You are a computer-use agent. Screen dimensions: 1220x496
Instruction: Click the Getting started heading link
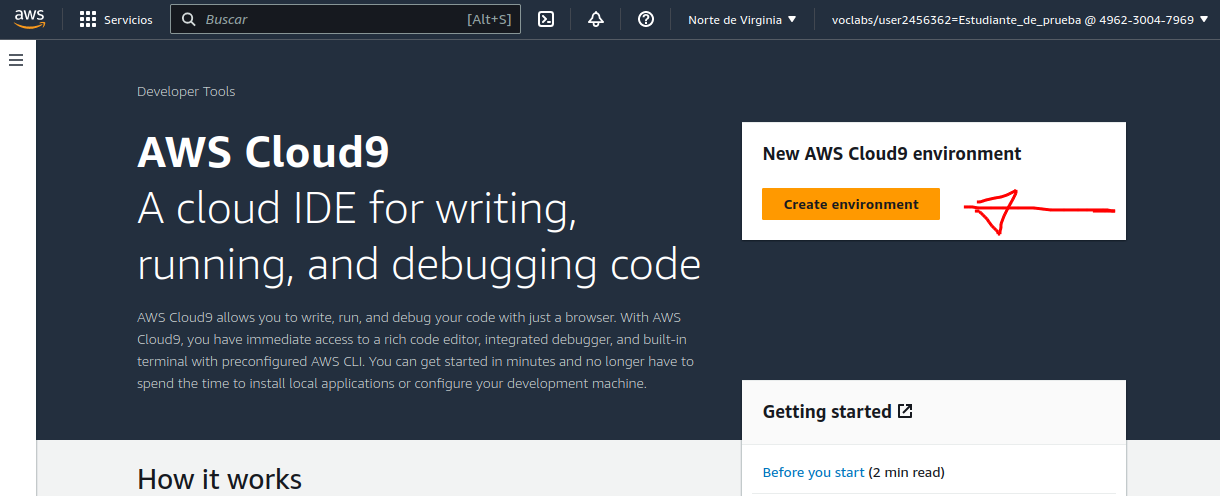[826, 411]
